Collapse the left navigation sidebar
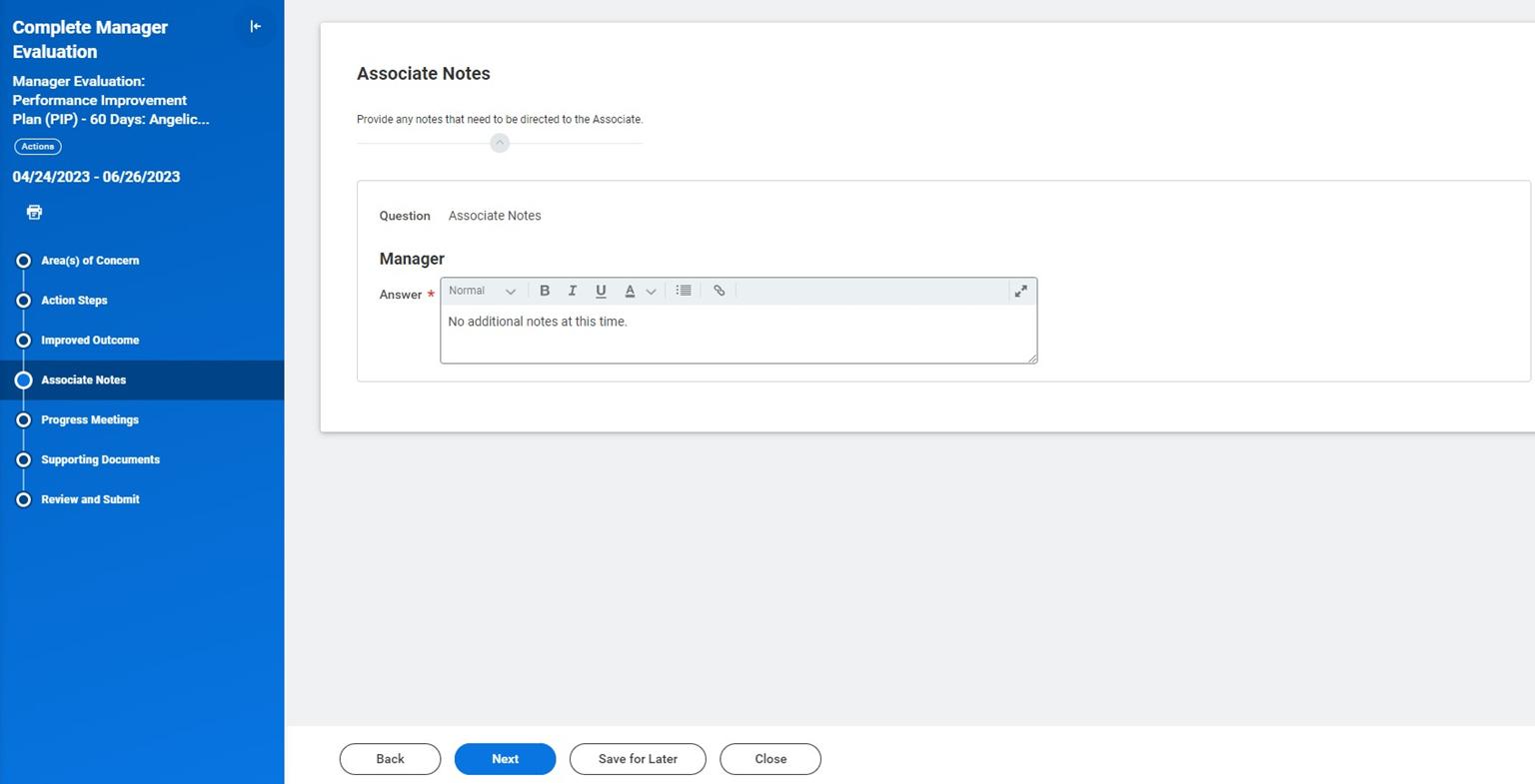1535x784 pixels. 255,27
